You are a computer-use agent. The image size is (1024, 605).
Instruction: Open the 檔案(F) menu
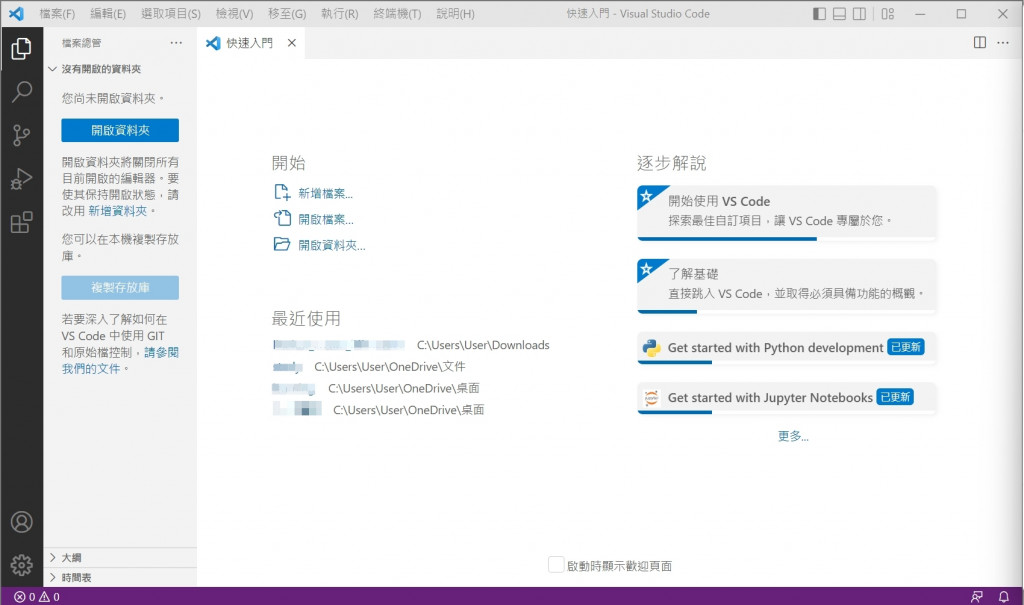pyautogui.click(x=57, y=14)
